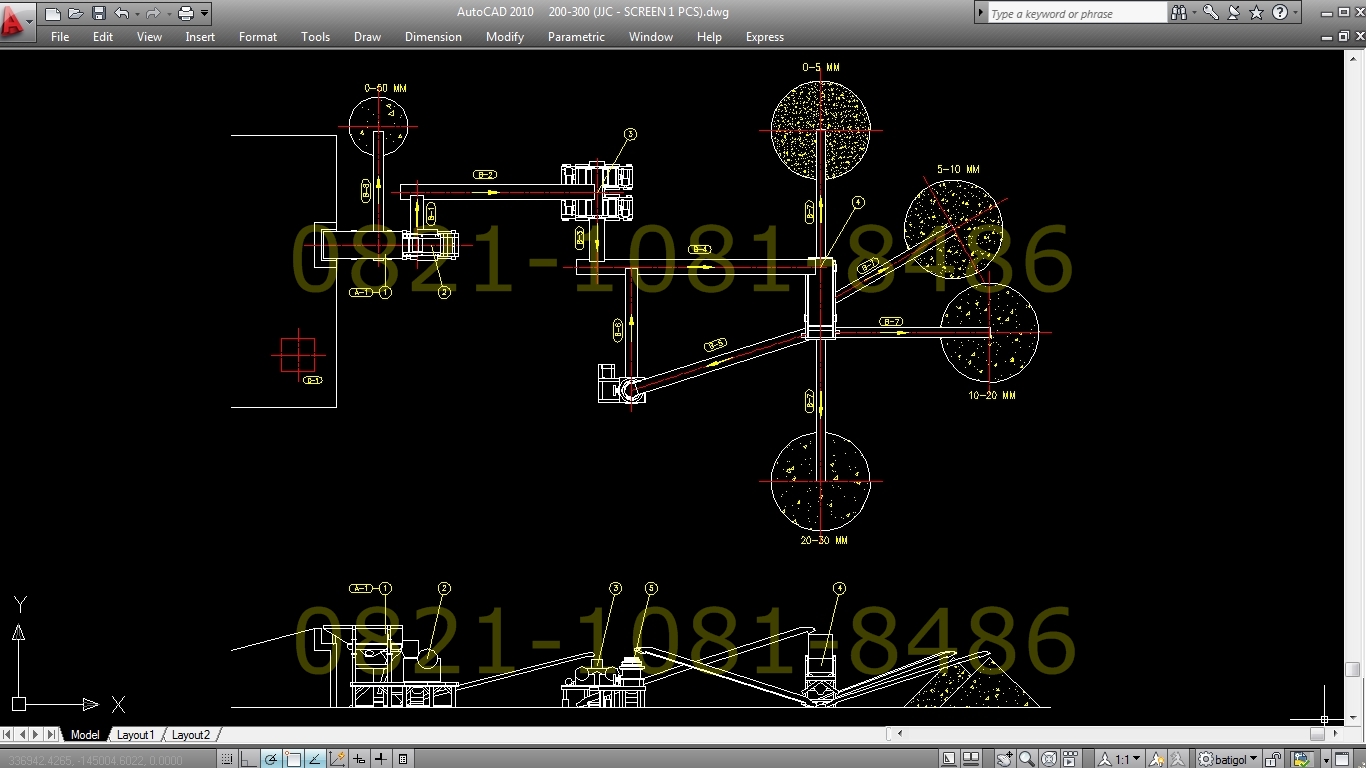Plot the drawing with the printer icon
Viewport: 1366px width, 768px height.
(186, 13)
